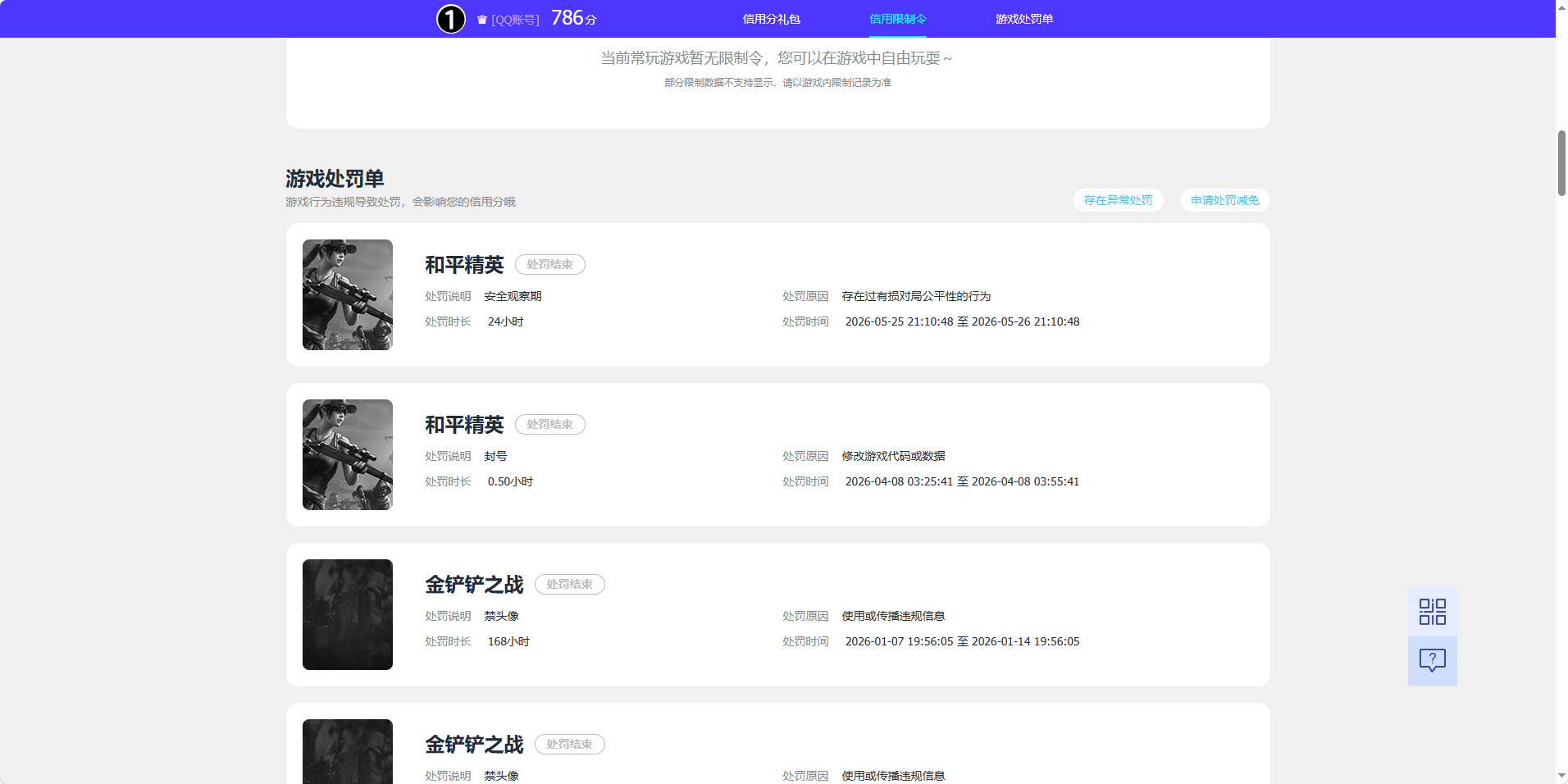Open the QR code icon on right side
This screenshot has width=1568, height=784.
(x=1432, y=612)
